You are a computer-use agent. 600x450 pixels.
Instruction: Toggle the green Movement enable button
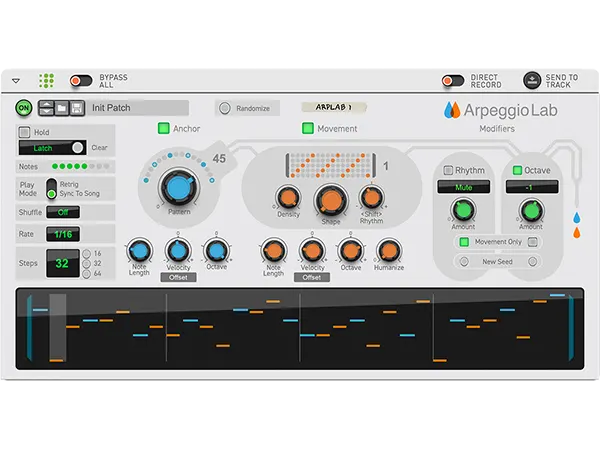click(308, 128)
